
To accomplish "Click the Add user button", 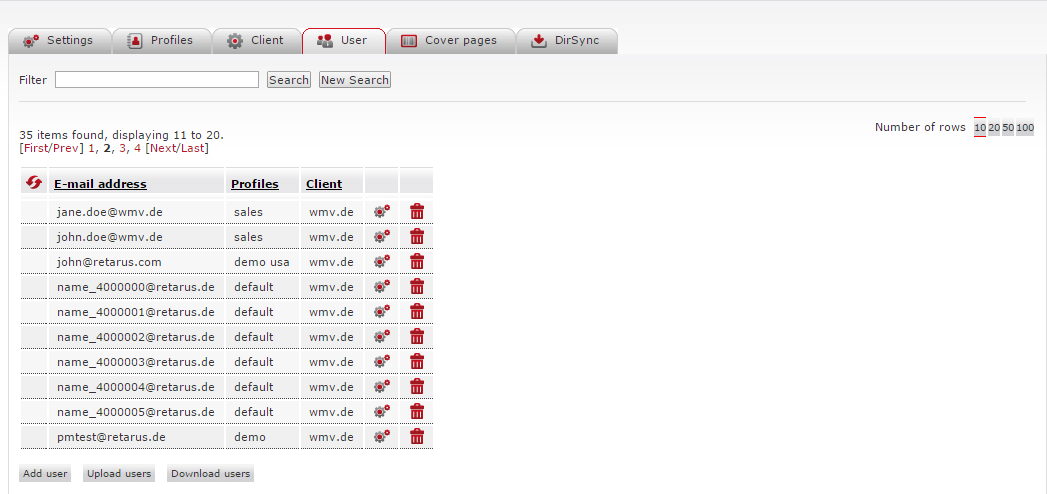I will click(x=45, y=474).
